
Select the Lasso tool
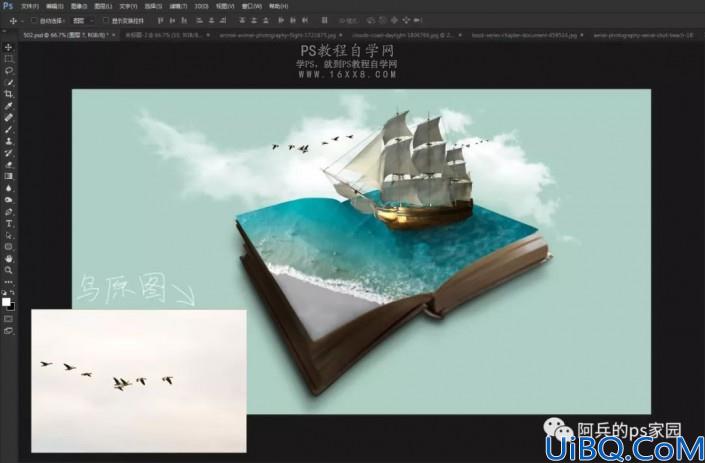[9, 71]
